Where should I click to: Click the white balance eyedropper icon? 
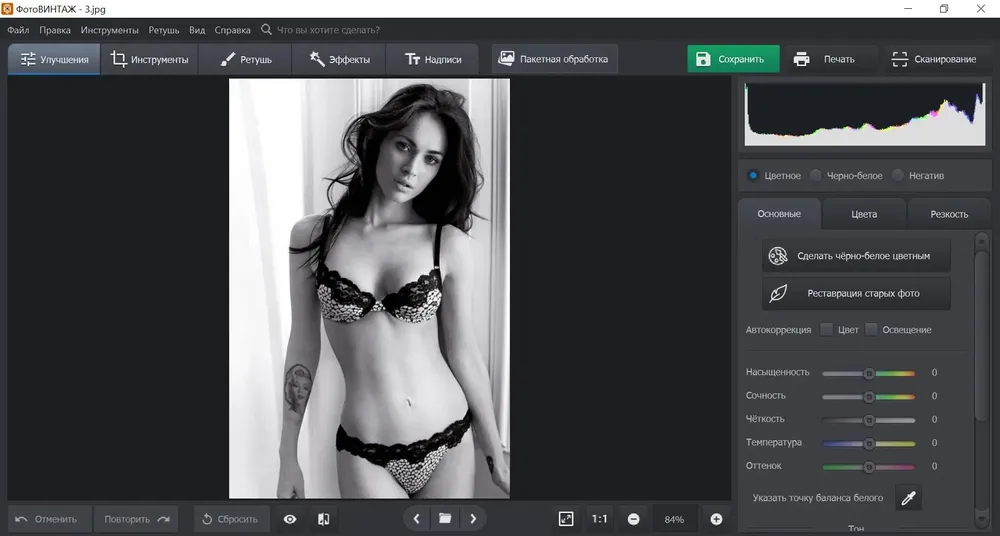pyautogui.click(x=908, y=498)
